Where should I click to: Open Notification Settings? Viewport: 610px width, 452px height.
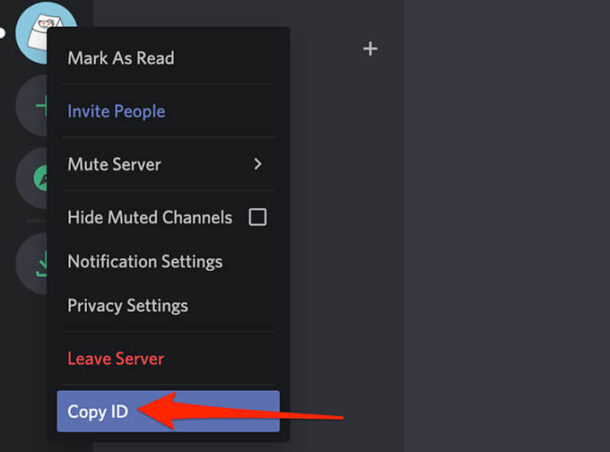tap(145, 261)
